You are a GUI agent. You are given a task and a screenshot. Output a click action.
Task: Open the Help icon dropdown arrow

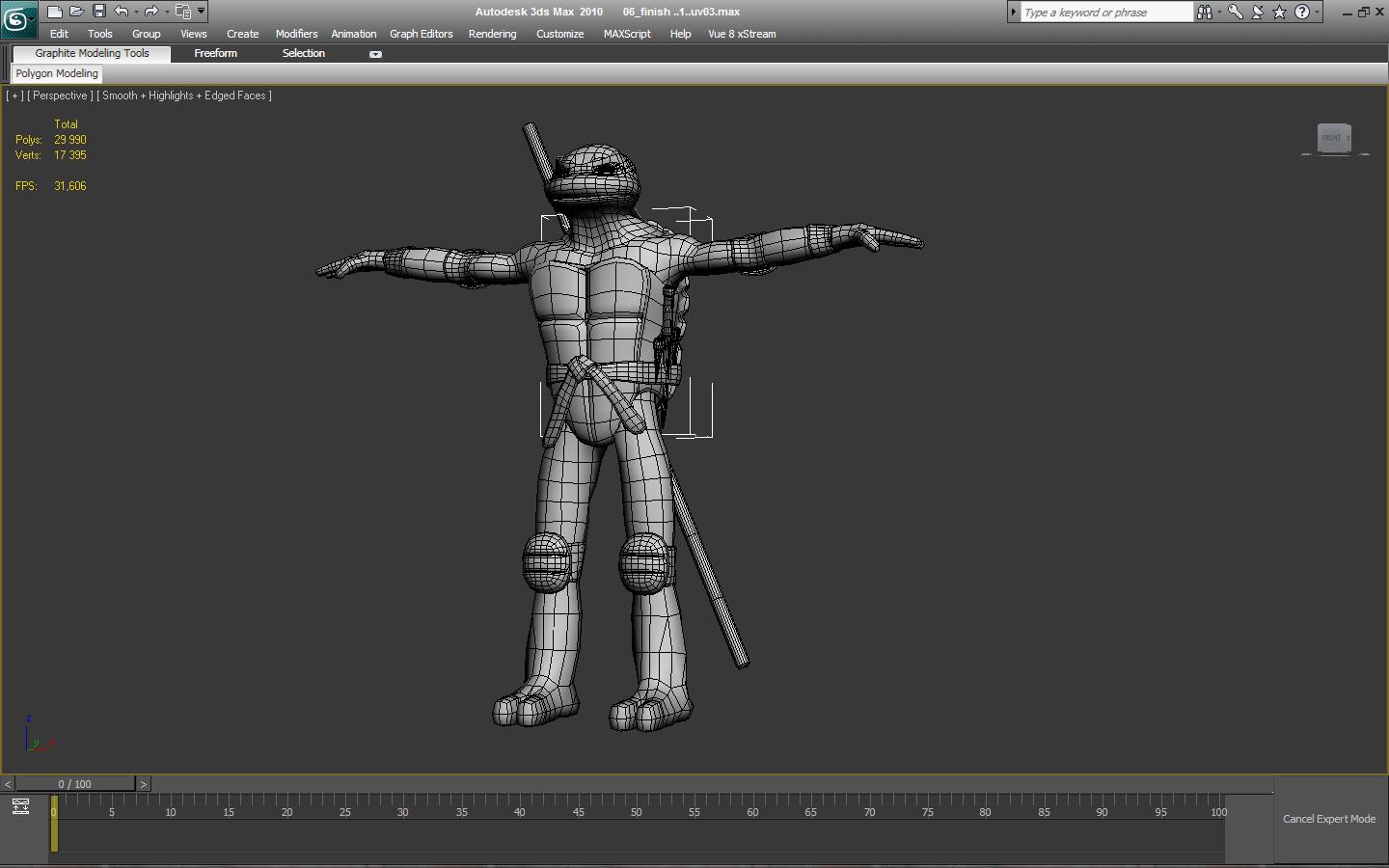pyautogui.click(x=1318, y=12)
